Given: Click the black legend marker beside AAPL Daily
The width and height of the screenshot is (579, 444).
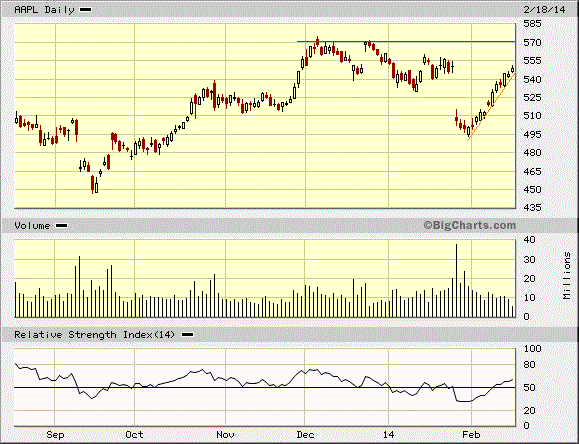Looking at the screenshot, I should (86, 10).
